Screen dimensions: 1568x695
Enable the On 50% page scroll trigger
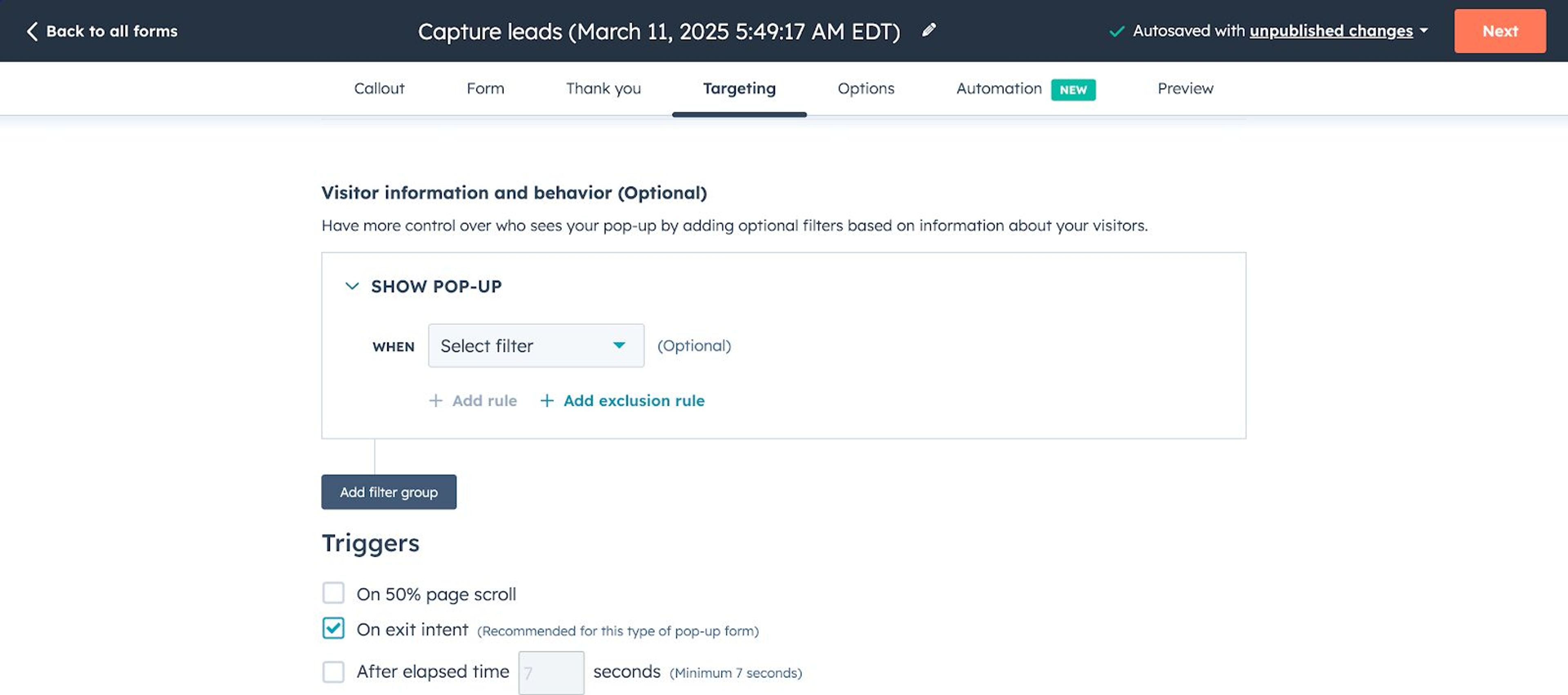333,593
